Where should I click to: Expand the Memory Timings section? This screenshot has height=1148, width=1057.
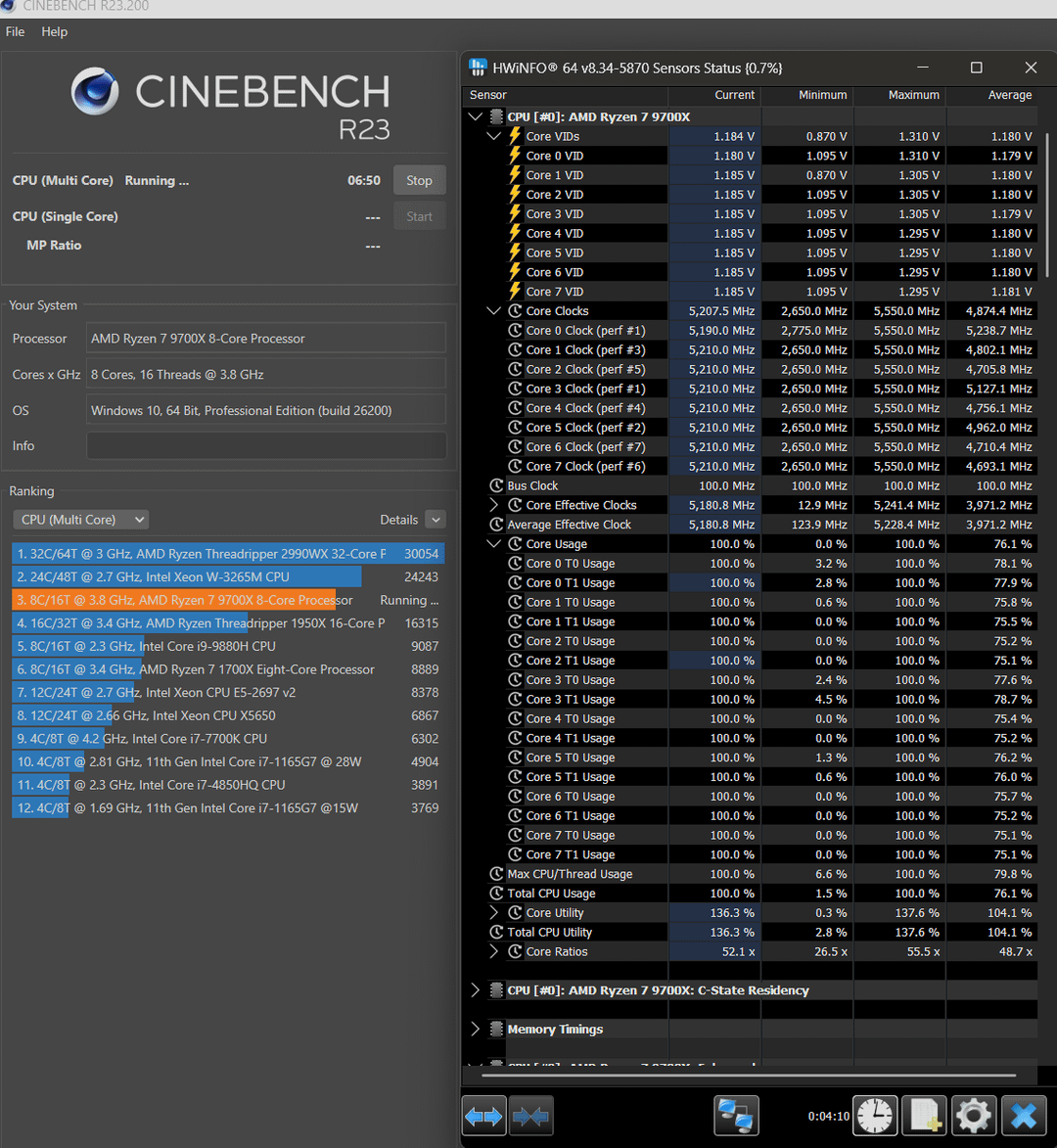(x=476, y=1030)
